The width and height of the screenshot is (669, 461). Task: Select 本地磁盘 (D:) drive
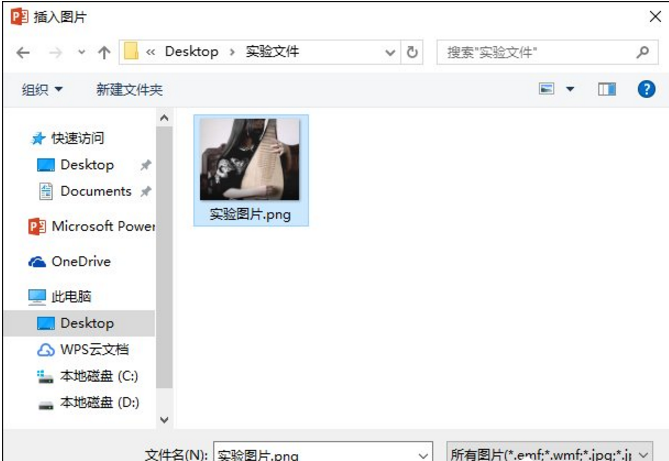click(x=99, y=403)
